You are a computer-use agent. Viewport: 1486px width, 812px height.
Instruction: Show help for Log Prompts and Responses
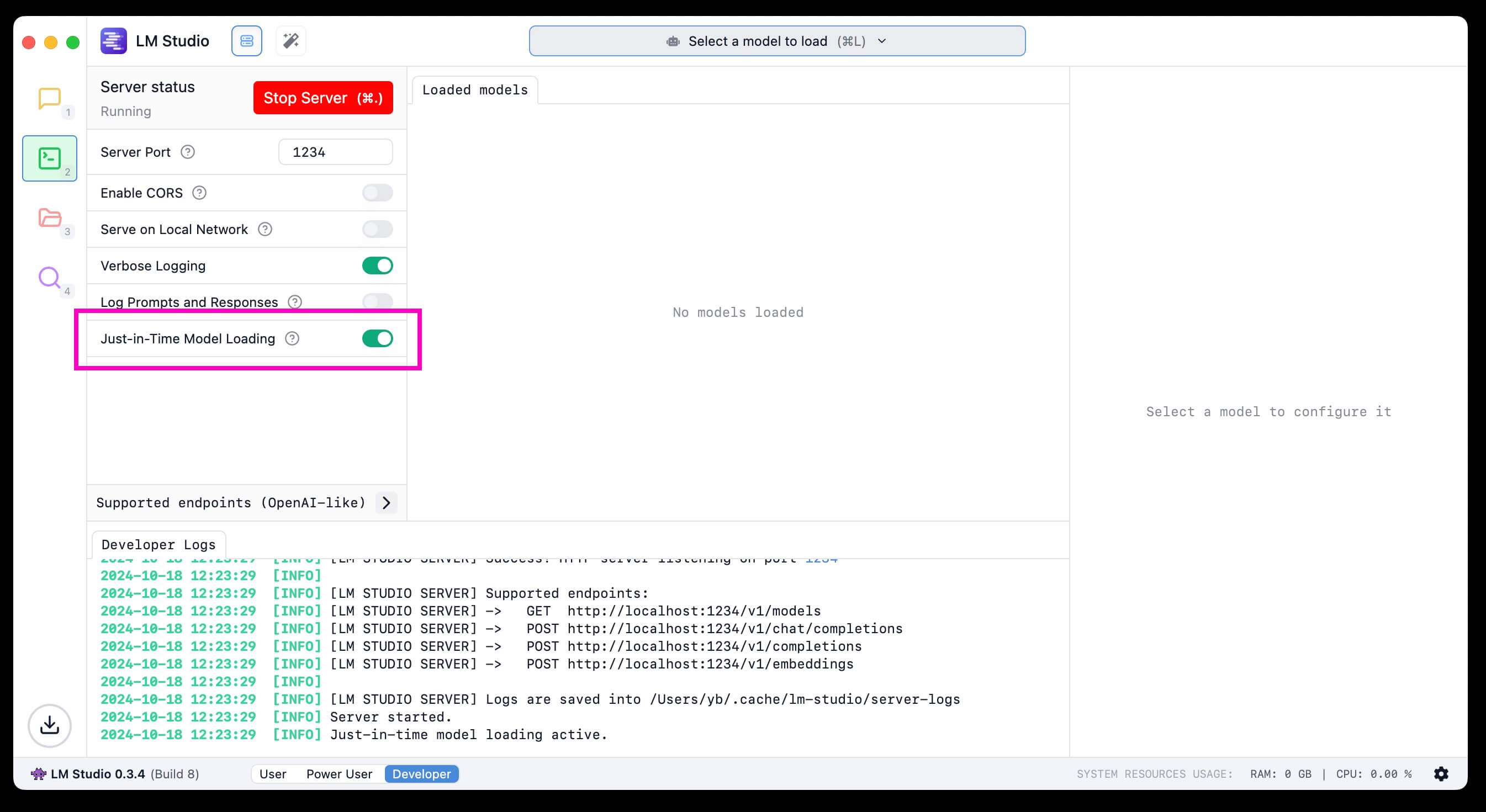point(295,301)
